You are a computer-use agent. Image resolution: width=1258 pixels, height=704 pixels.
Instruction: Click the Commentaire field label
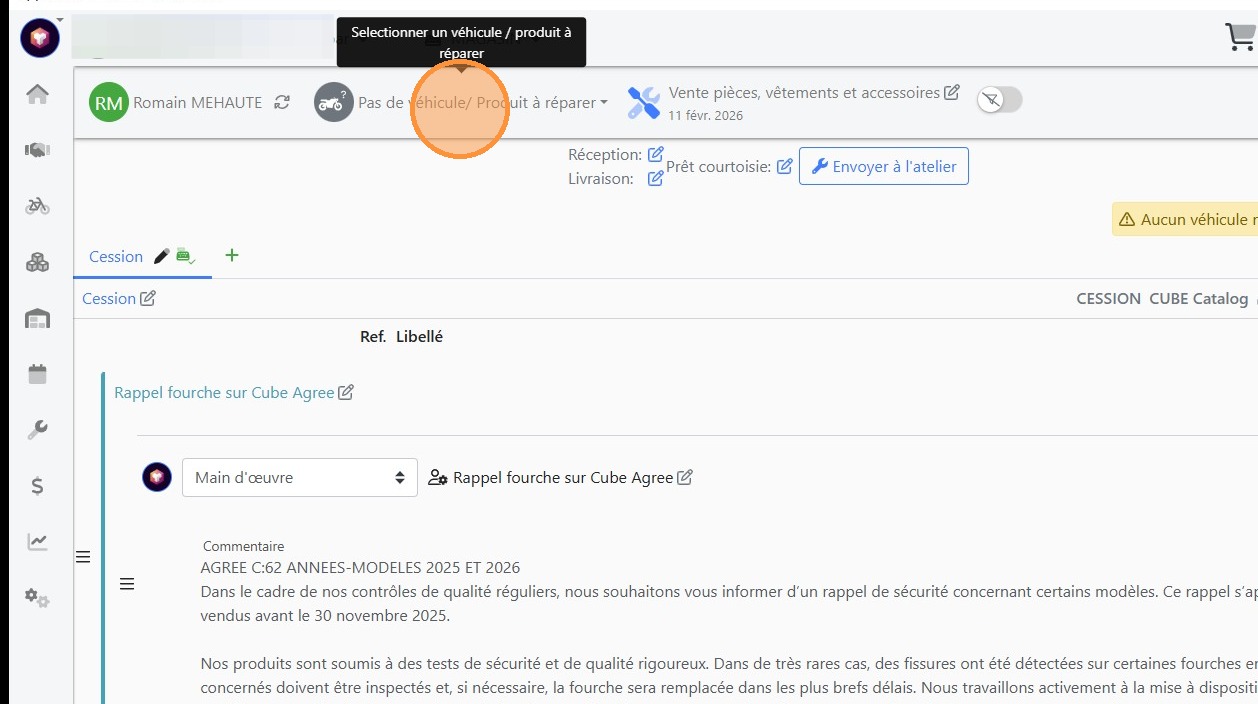pyautogui.click(x=244, y=546)
